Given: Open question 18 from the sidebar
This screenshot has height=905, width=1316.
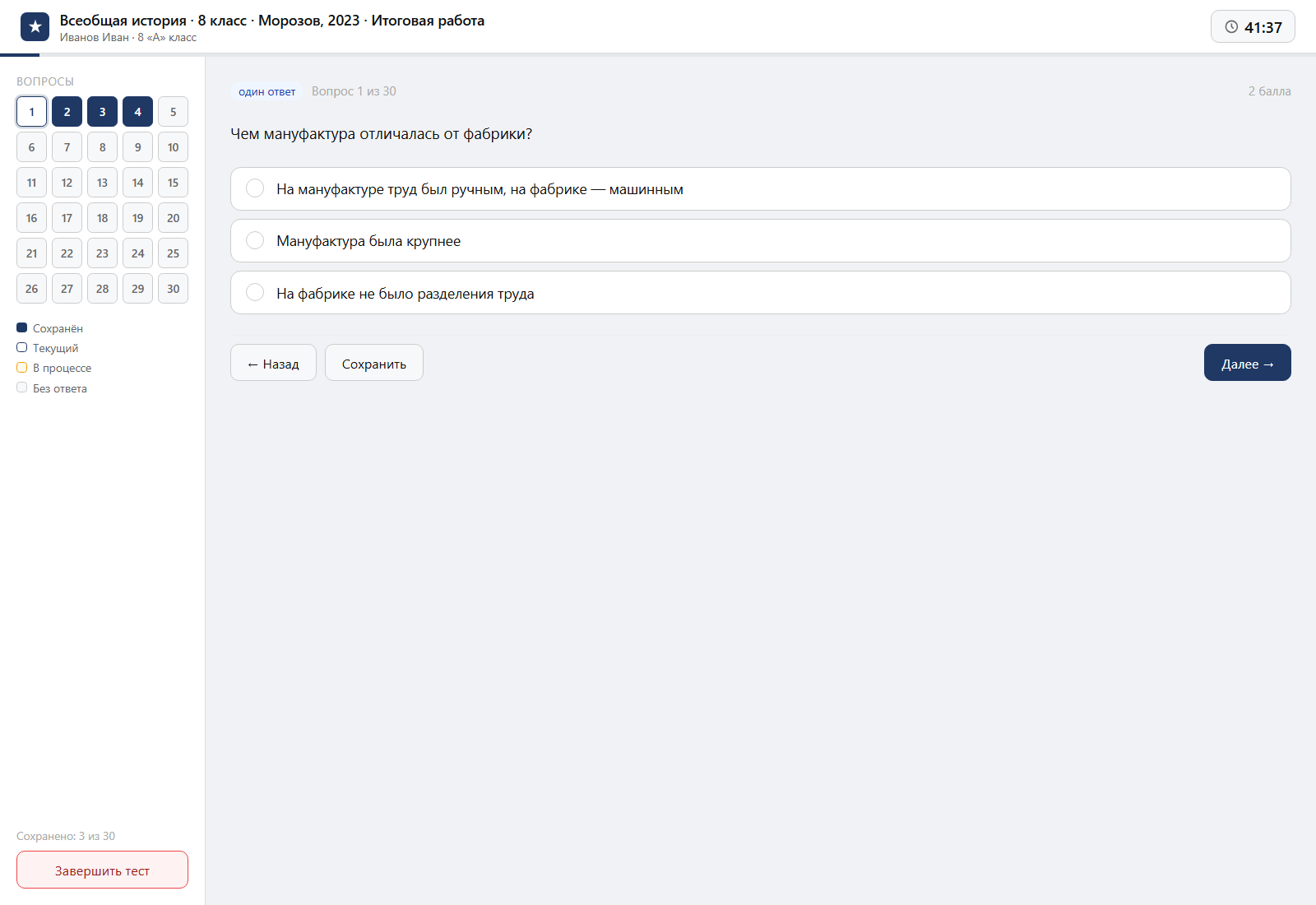Looking at the screenshot, I should (102, 218).
